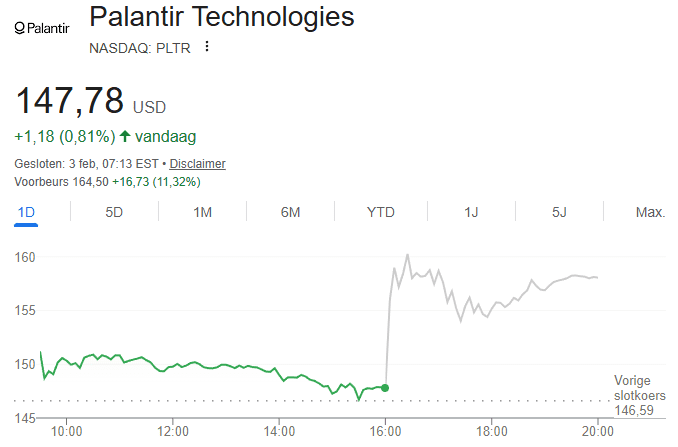Click the after-hours gray line peak
This screenshot has height=447, width=678.
[x=407, y=256]
